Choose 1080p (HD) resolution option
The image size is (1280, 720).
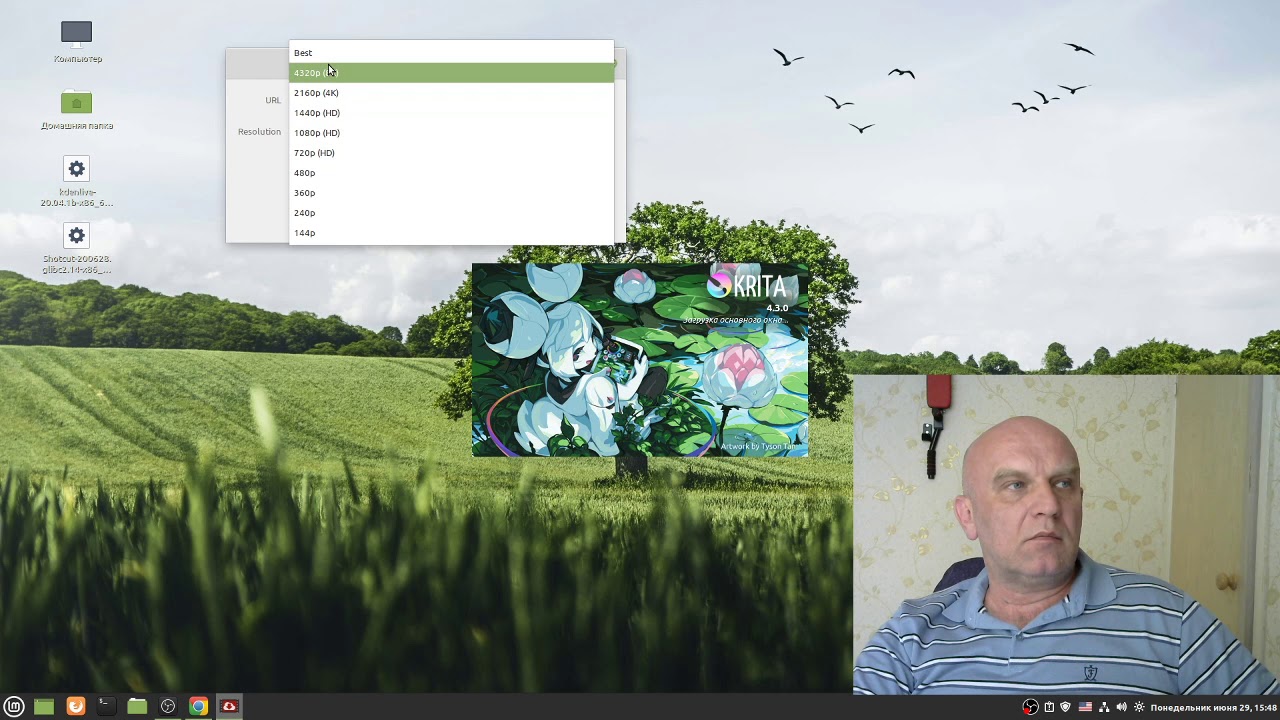[x=451, y=133]
